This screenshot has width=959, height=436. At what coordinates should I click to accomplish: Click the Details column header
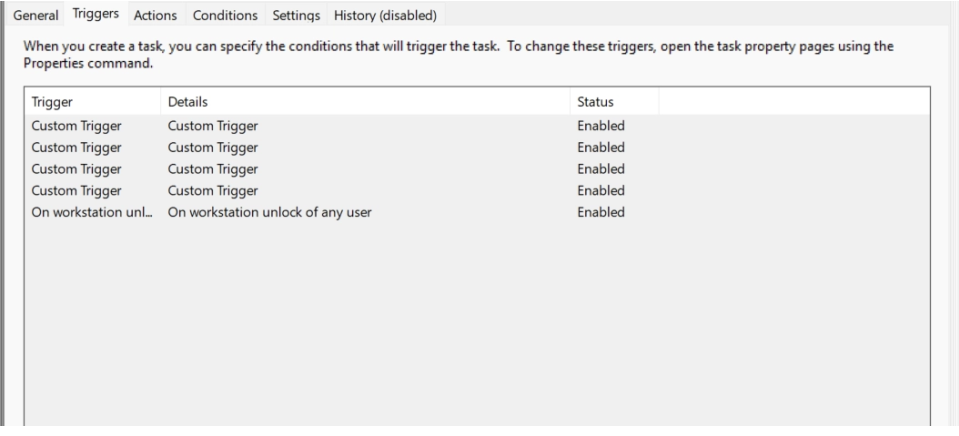click(365, 102)
